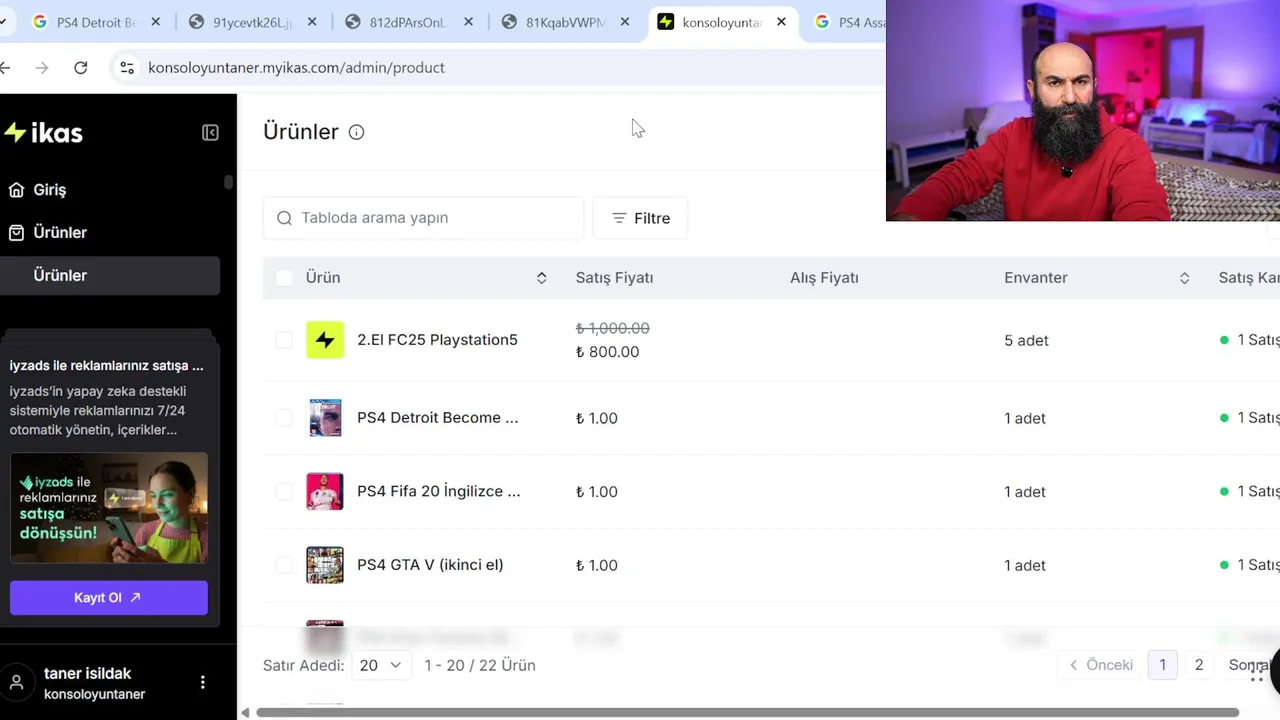Sort by Ürün column arrows
Image resolution: width=1280 pixels, height=720 pixels.
click(x=541, y=278)
